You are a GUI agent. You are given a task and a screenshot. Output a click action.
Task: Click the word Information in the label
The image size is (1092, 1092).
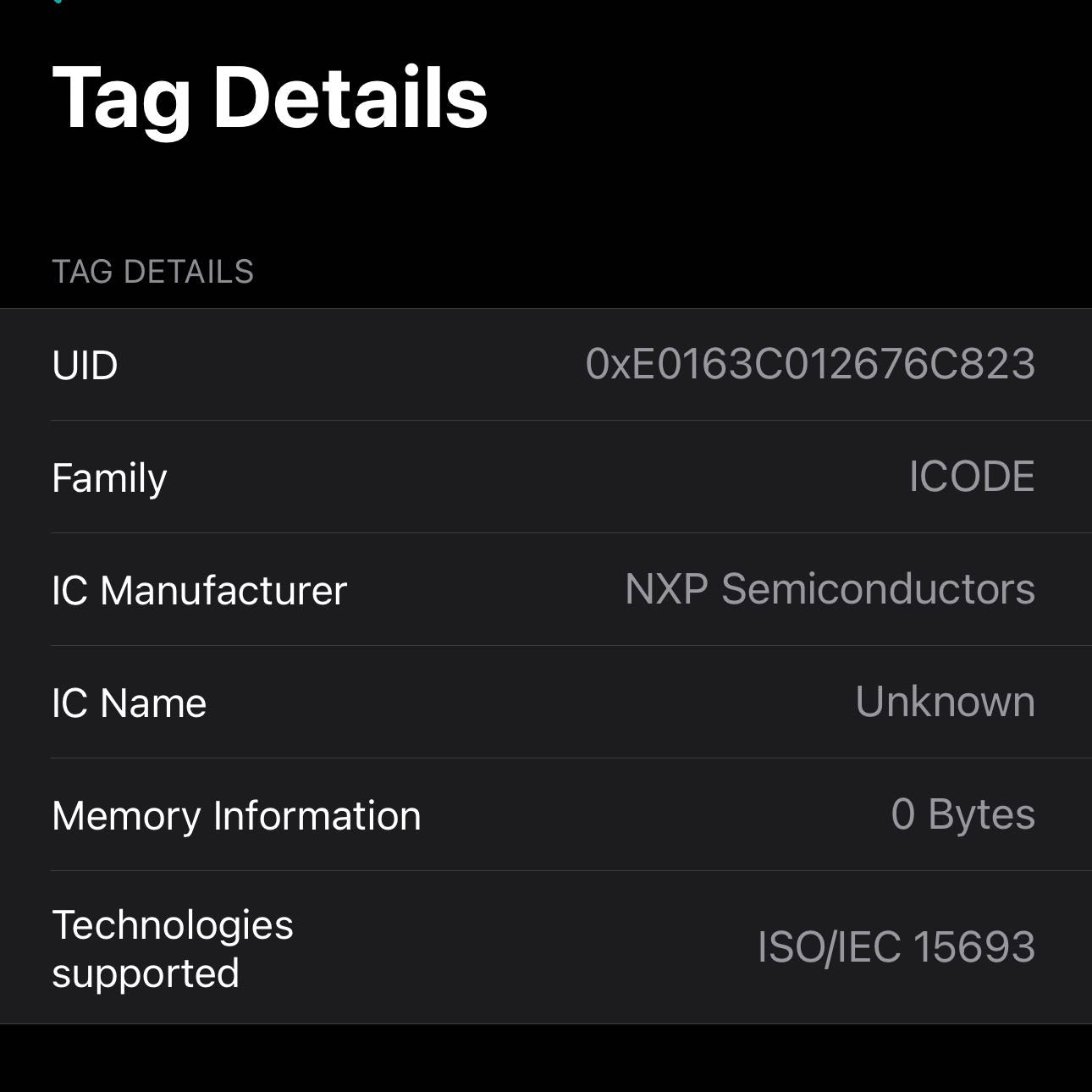point(317,816)
